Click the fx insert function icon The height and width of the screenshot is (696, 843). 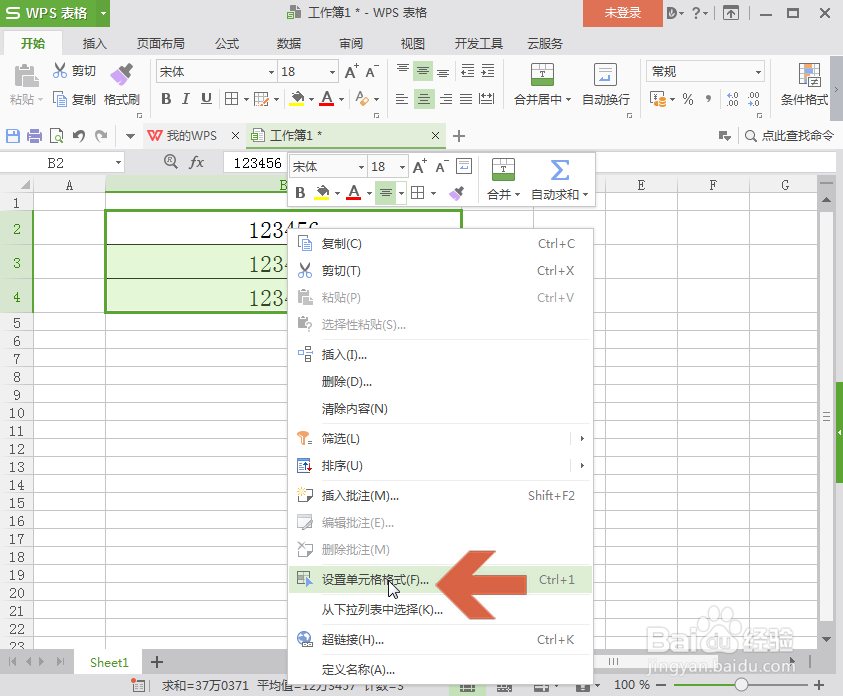(196, 162)
